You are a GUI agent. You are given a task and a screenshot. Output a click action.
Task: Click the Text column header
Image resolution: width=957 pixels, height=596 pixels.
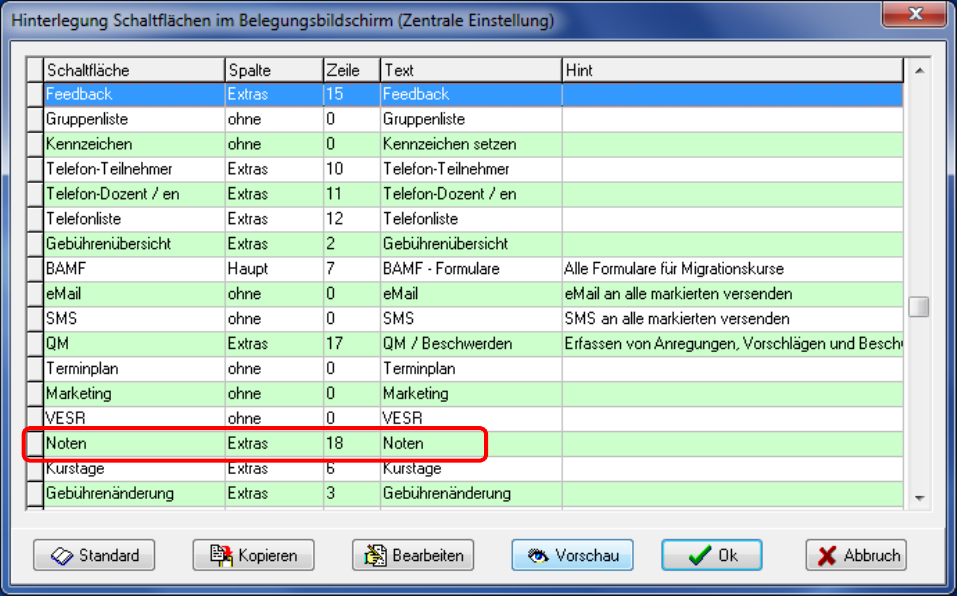point(471,70)
